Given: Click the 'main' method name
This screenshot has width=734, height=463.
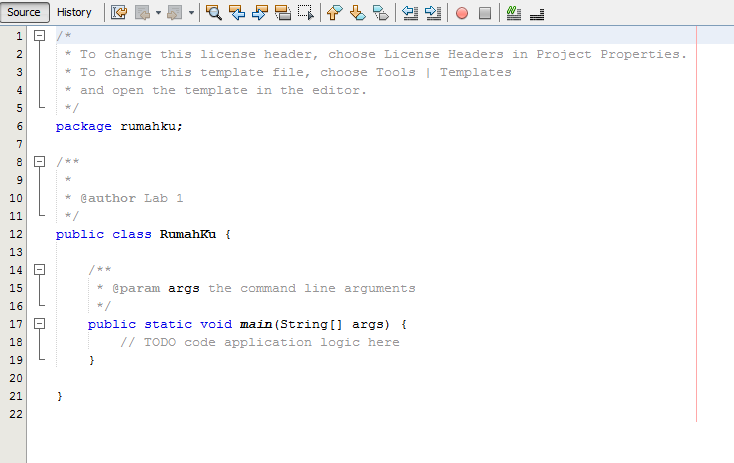Looking at the screenshot, I should (256, 324).
